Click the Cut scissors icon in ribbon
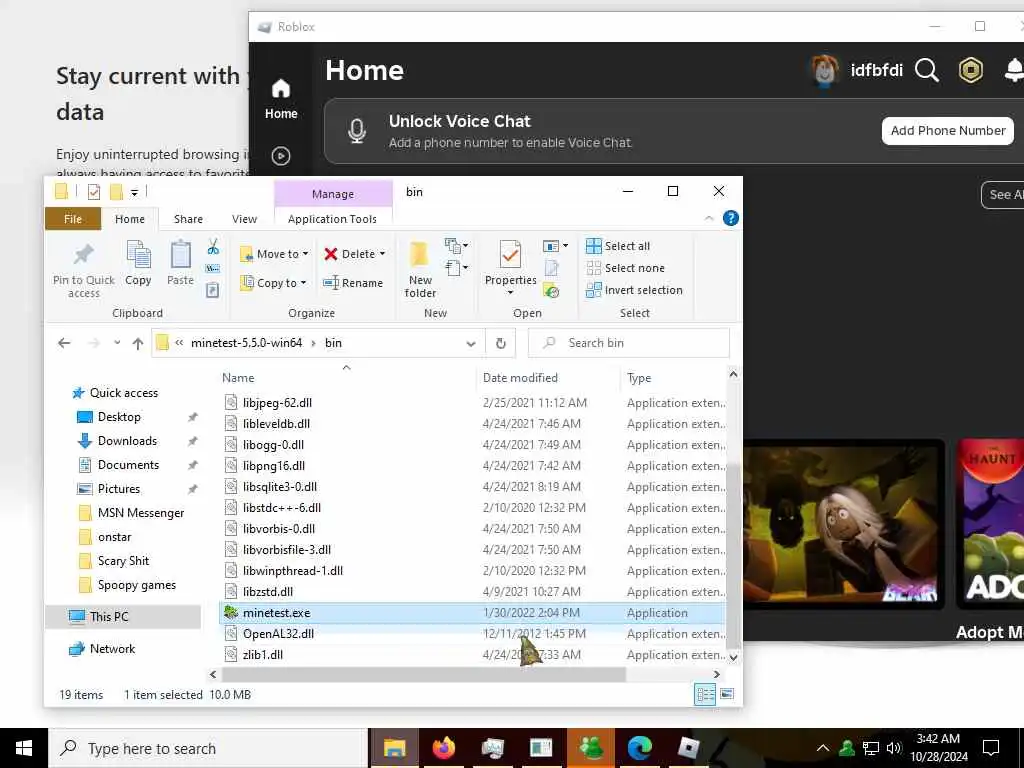 213,246
